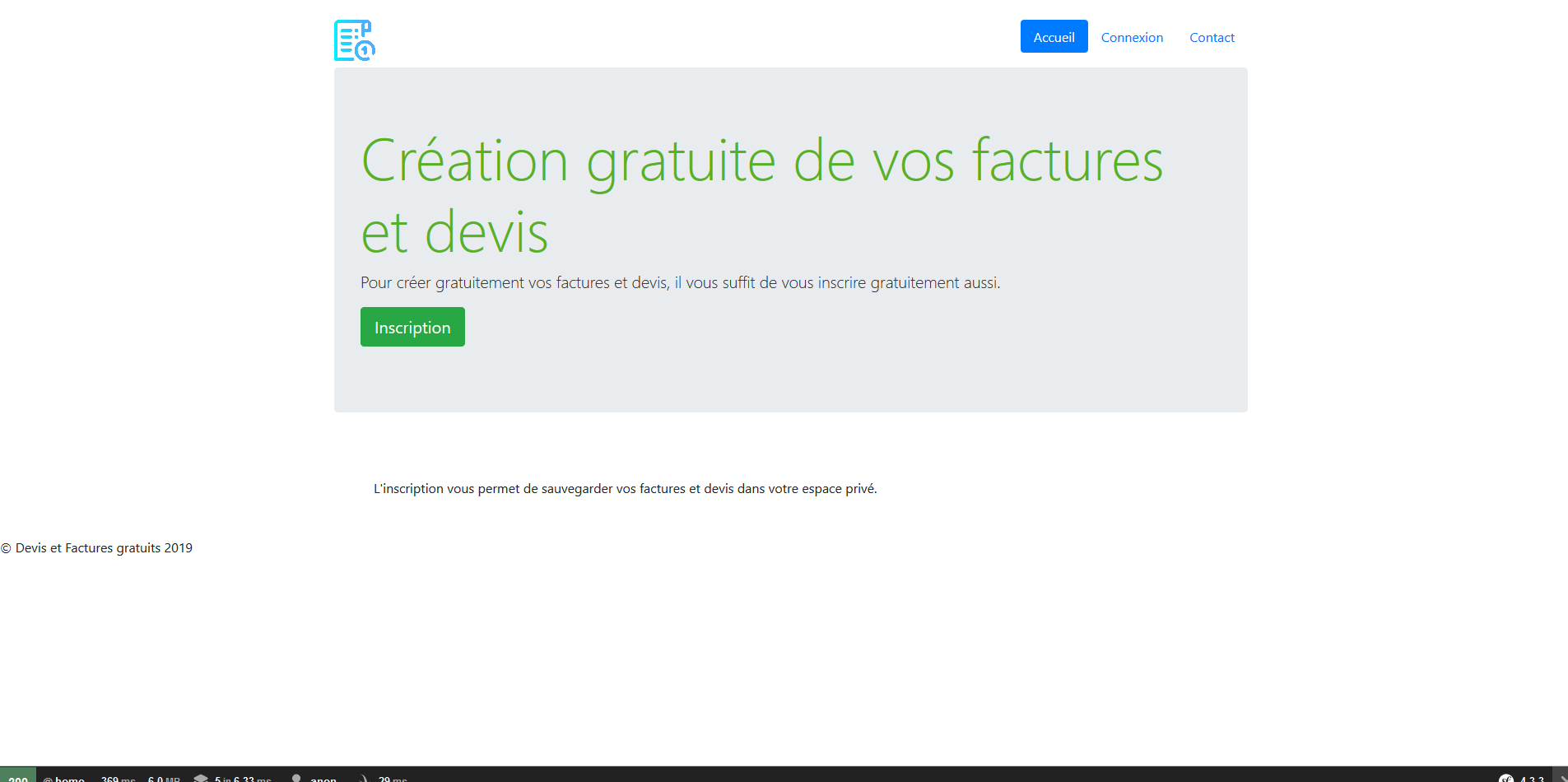
Task: Click the Symfony sf logo in the toolbar
Action: [x=1506, y=778]
